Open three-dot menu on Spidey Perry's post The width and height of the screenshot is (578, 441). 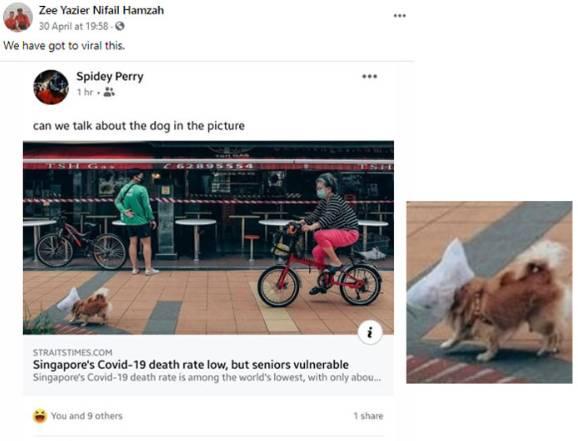369,77
